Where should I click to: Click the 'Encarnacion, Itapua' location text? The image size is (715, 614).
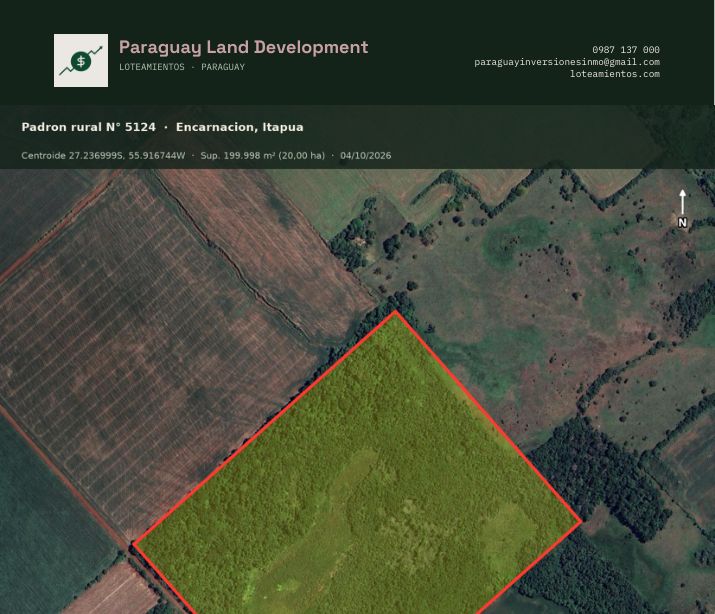point(239,127)
